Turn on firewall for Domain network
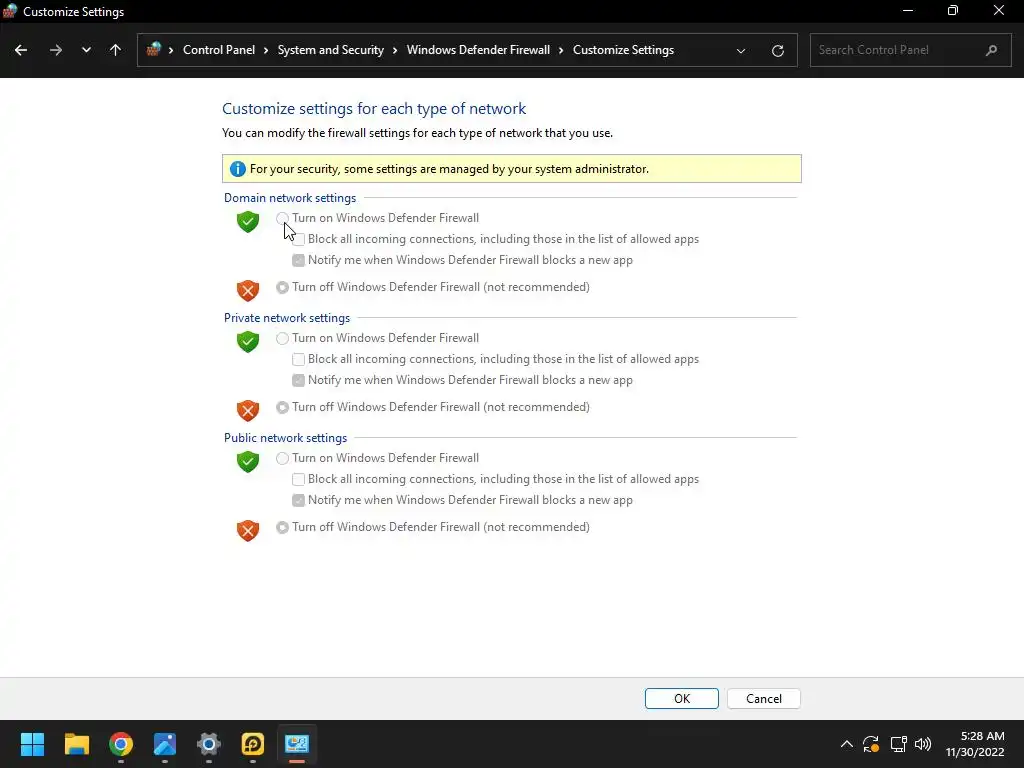The height and width of the screenshot is (768, 1024). [282, 218]
